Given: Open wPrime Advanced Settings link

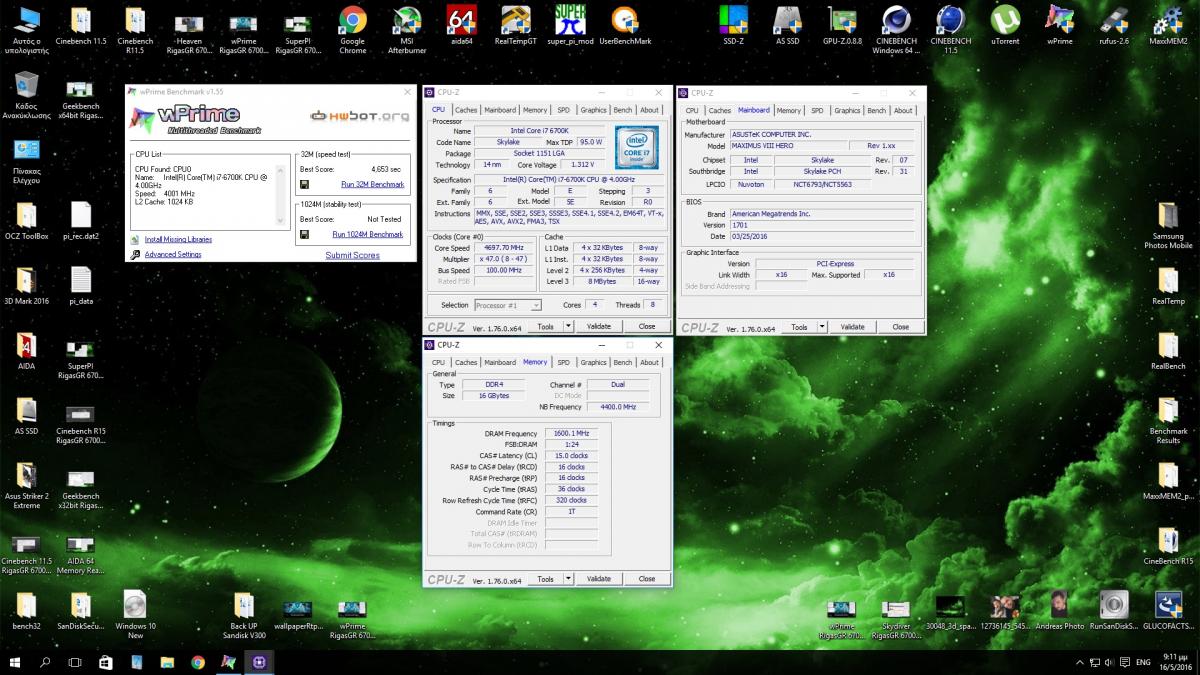Looking at the screenshot, I should (172, 255).
